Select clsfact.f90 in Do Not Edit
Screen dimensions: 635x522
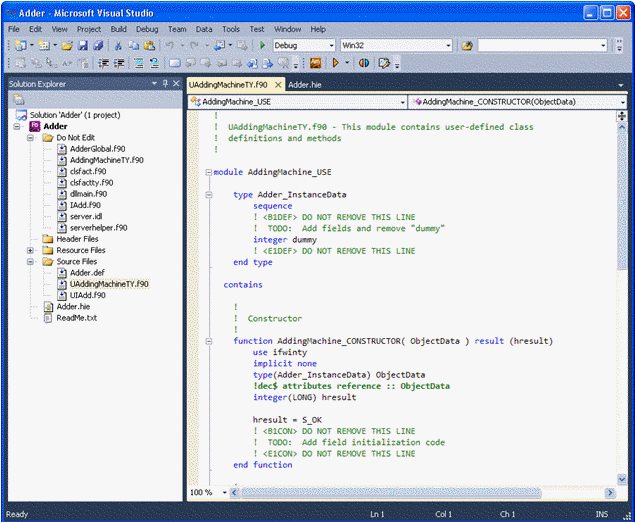point(88,172)
